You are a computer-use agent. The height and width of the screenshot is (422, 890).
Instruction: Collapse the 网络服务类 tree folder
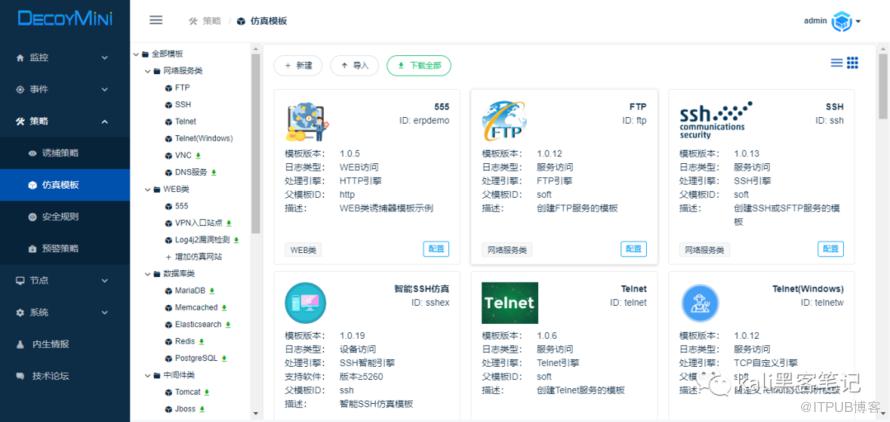(x=147, y=72)
